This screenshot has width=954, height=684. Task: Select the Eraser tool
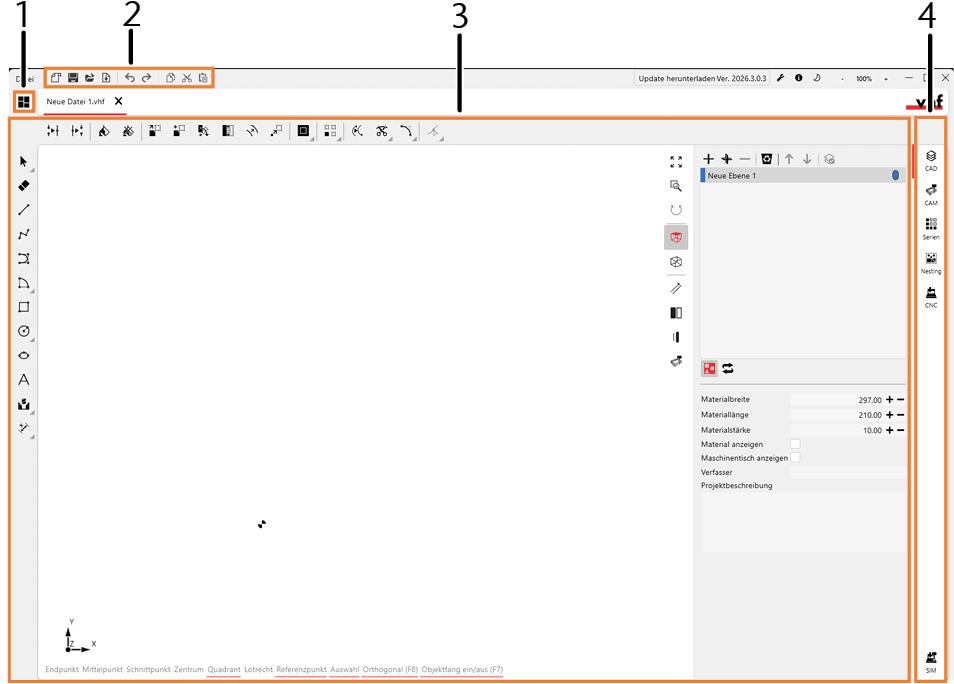pos(24,186)
